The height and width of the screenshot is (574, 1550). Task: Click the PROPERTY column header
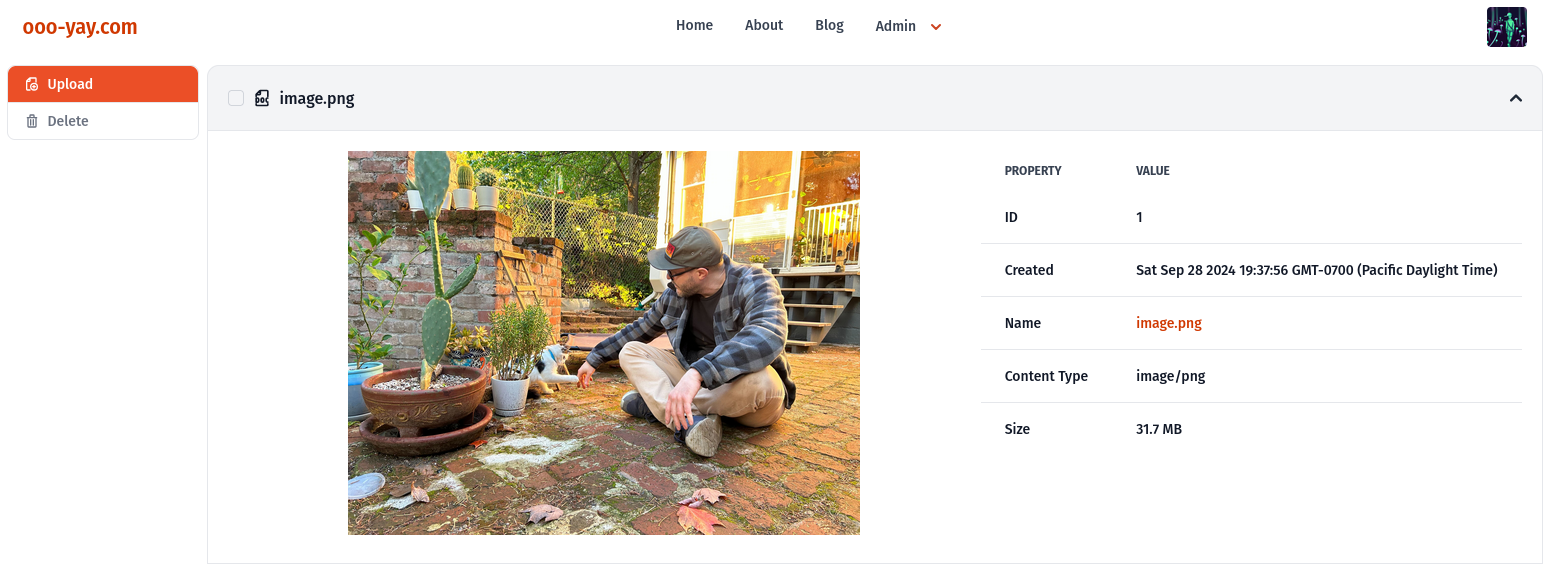pyautogui.click(x=1033, y=171)
